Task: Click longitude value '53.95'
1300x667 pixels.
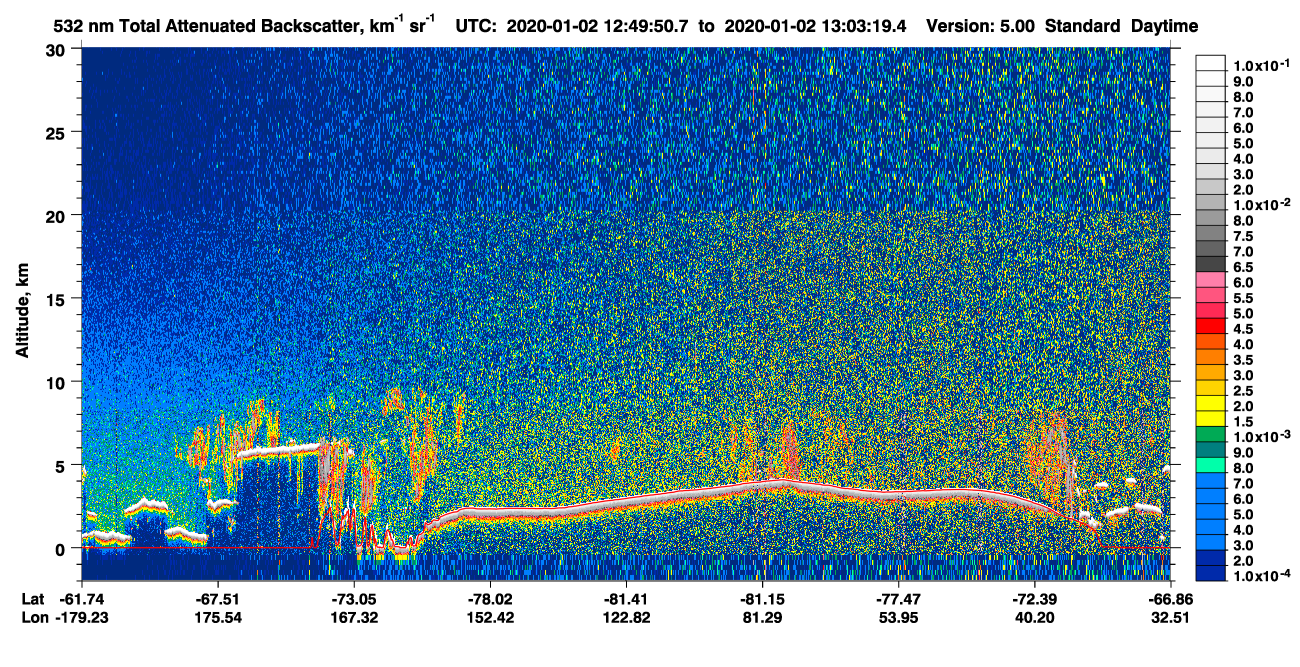Action: click(x=898, y=618)
